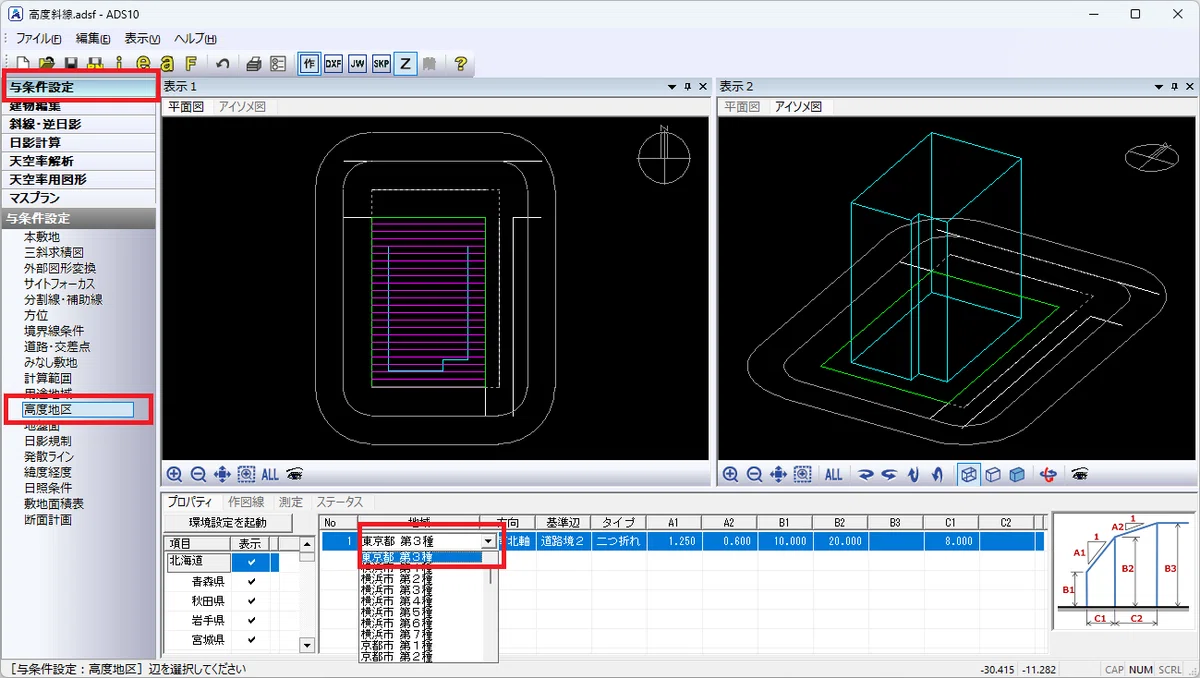This screenshot has height=678, width=1200.
Task: Open the 日影計算 sidebar section
Action: point(79,142)
